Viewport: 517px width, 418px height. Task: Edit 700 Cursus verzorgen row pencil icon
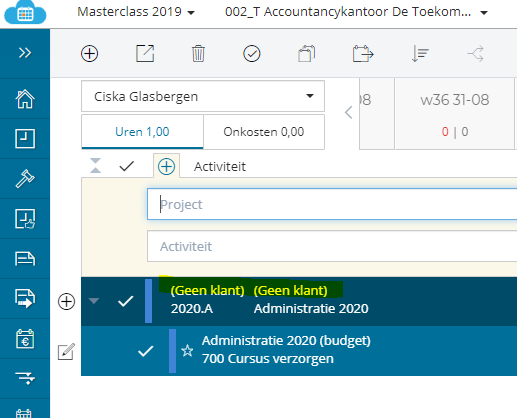click(x=66, y=351)
